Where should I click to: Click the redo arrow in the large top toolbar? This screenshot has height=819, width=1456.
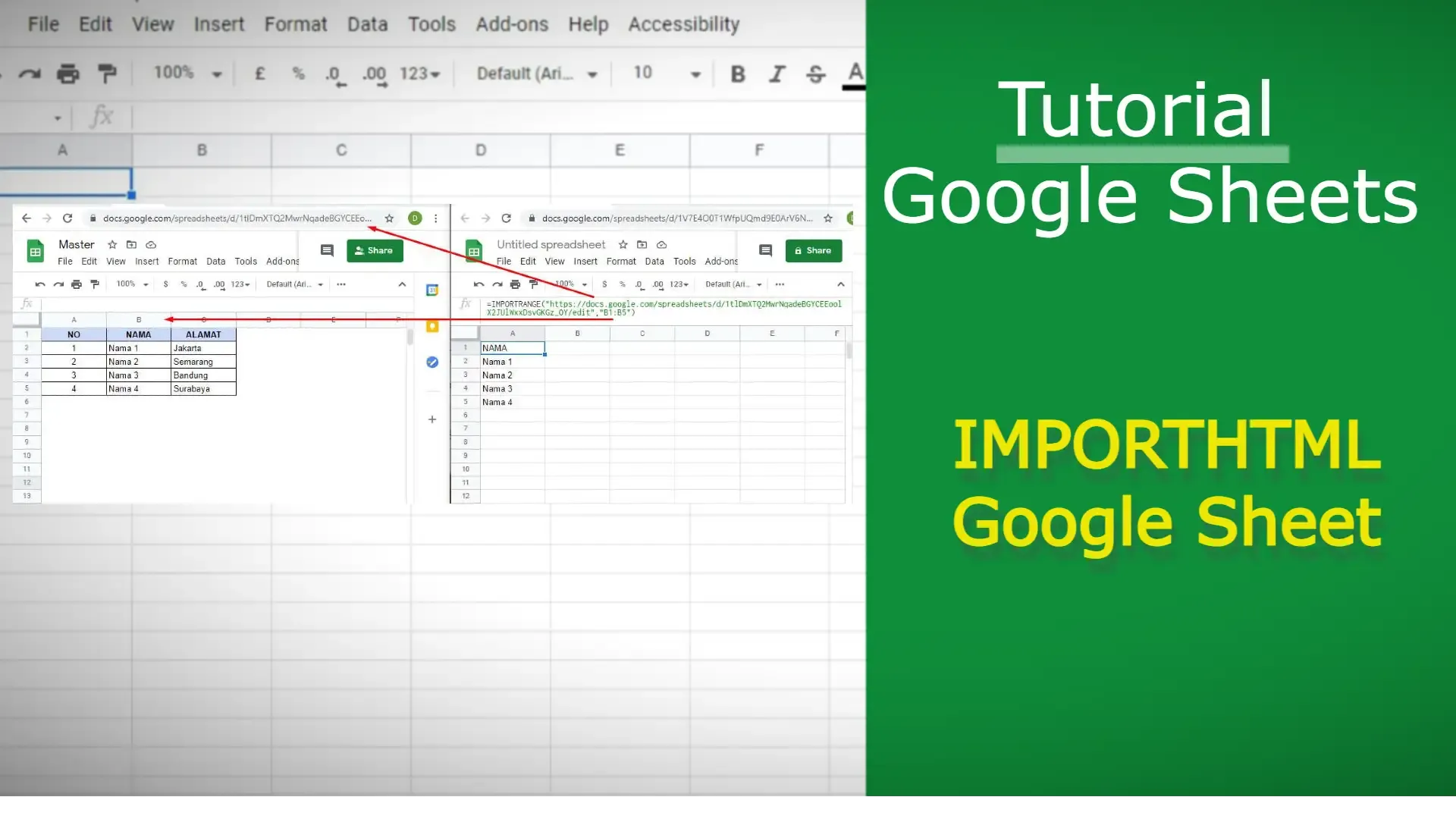coord(30,74)
